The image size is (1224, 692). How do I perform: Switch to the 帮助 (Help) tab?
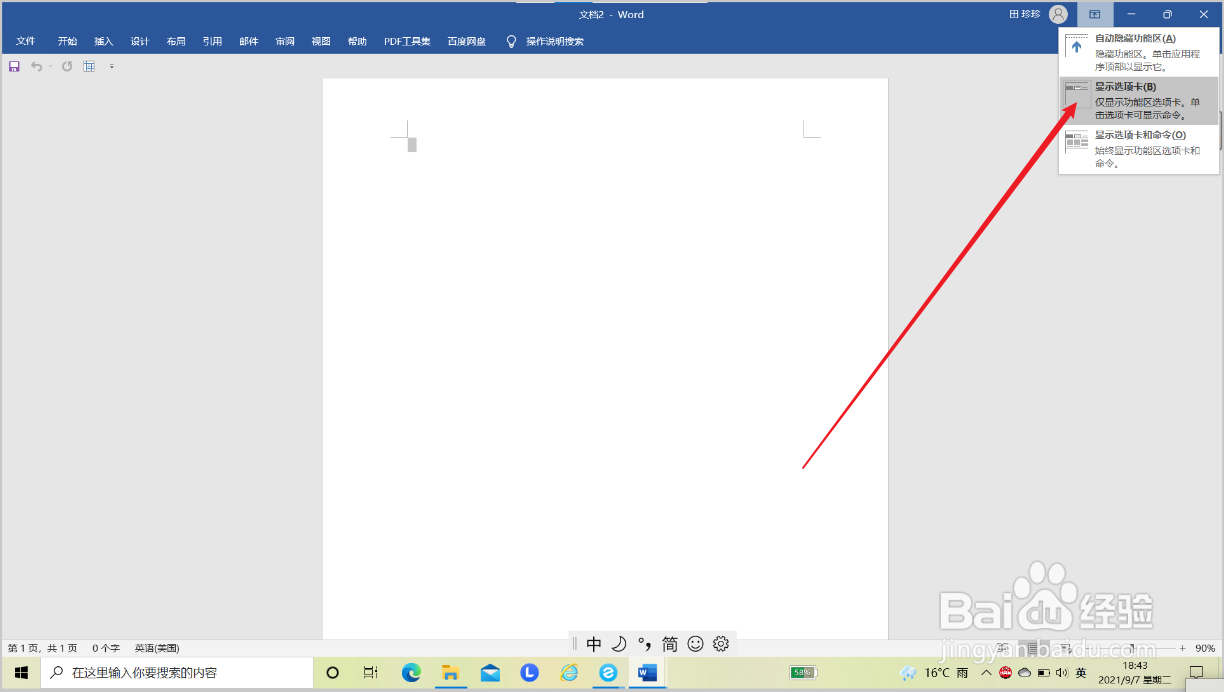click(x=357, y=41)
